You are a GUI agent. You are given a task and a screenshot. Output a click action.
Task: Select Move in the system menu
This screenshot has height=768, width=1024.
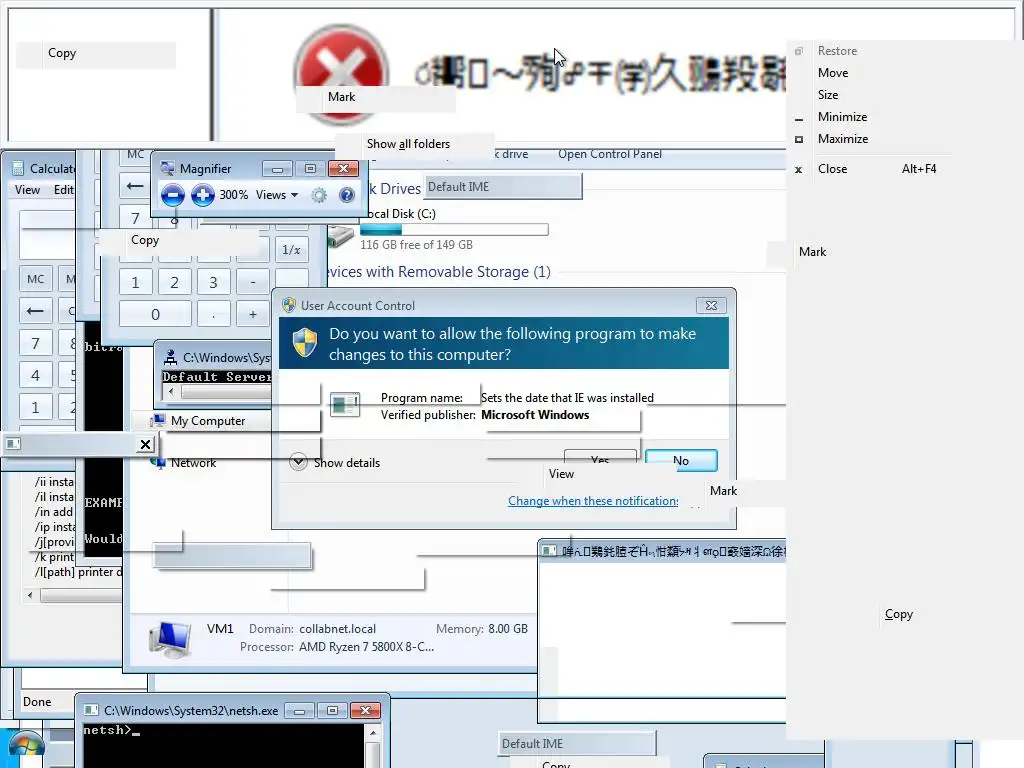pos(833,72)
